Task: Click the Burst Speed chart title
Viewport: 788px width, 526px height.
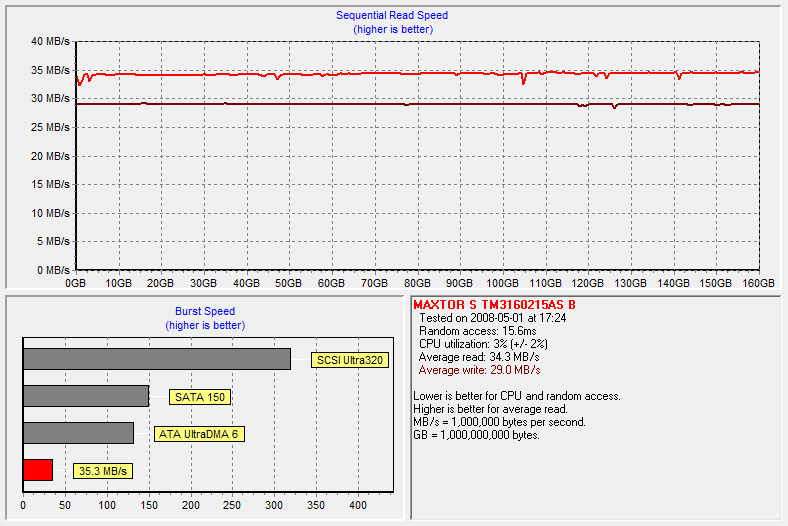Action: point(205,311)
